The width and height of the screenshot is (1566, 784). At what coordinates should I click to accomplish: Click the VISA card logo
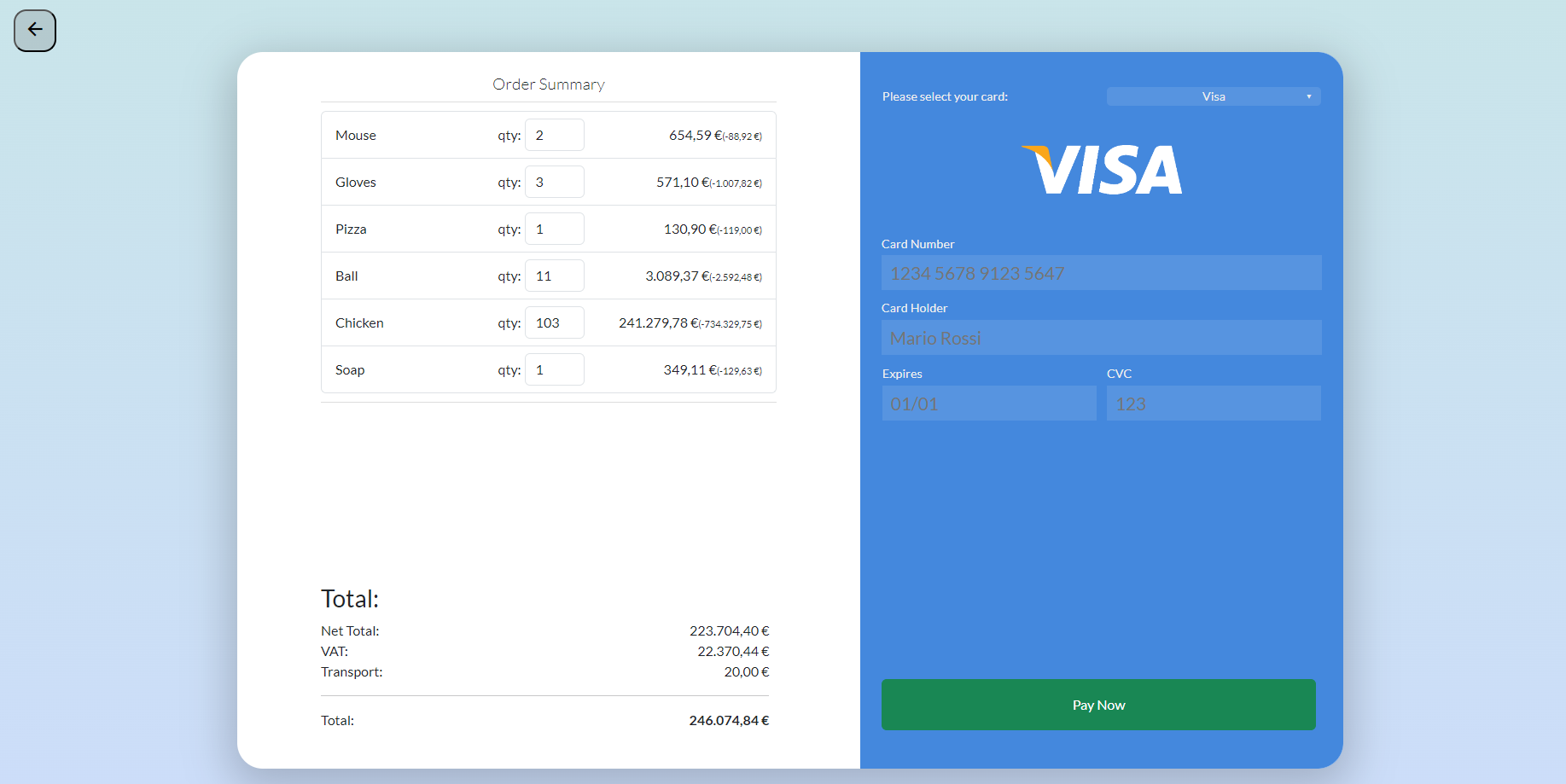click(1102, 170)
